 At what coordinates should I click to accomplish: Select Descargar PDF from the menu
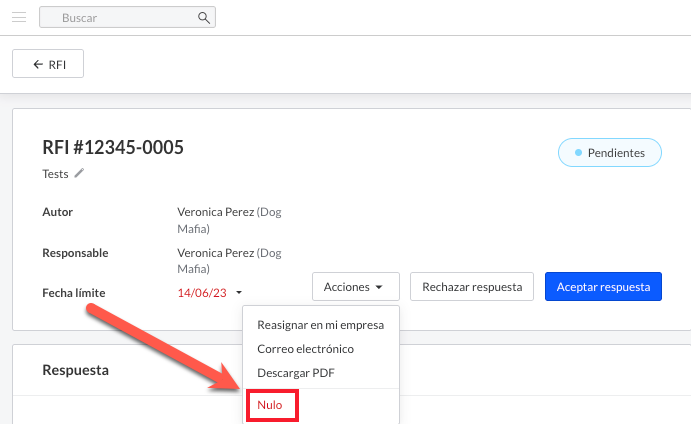tap(295, 373)
